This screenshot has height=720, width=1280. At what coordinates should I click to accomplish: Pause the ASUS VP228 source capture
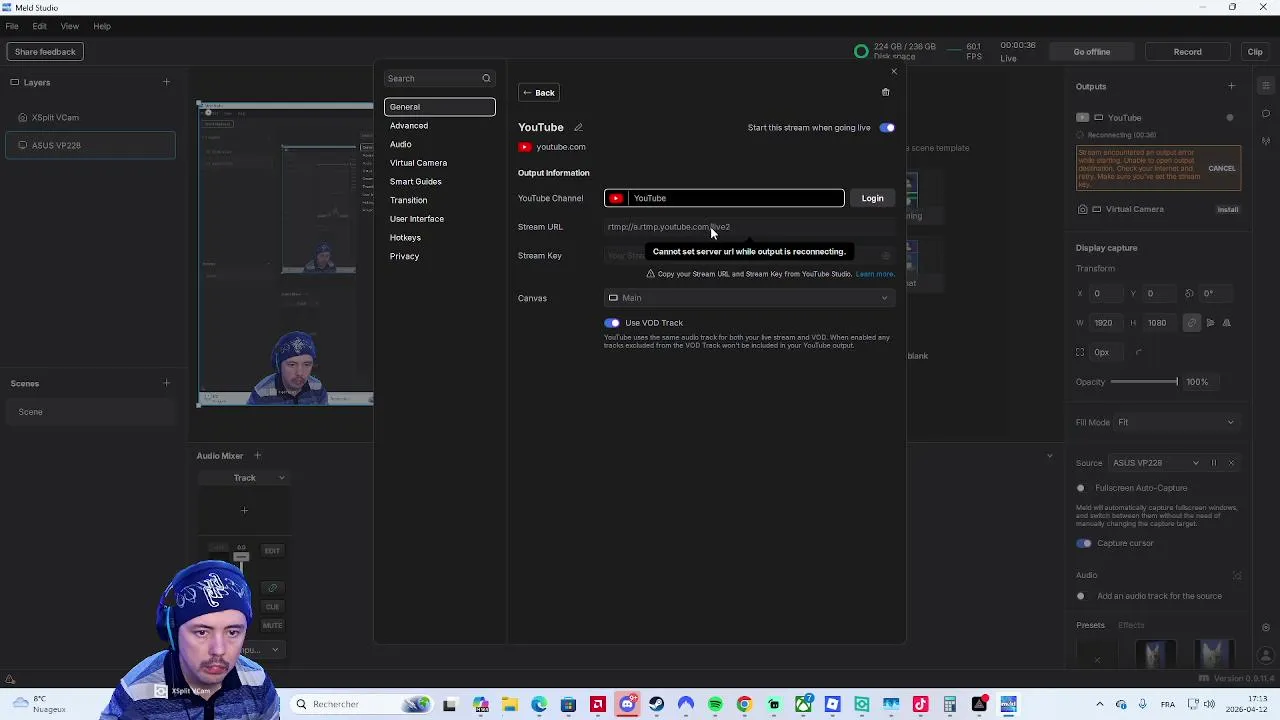click(1214, 463)
